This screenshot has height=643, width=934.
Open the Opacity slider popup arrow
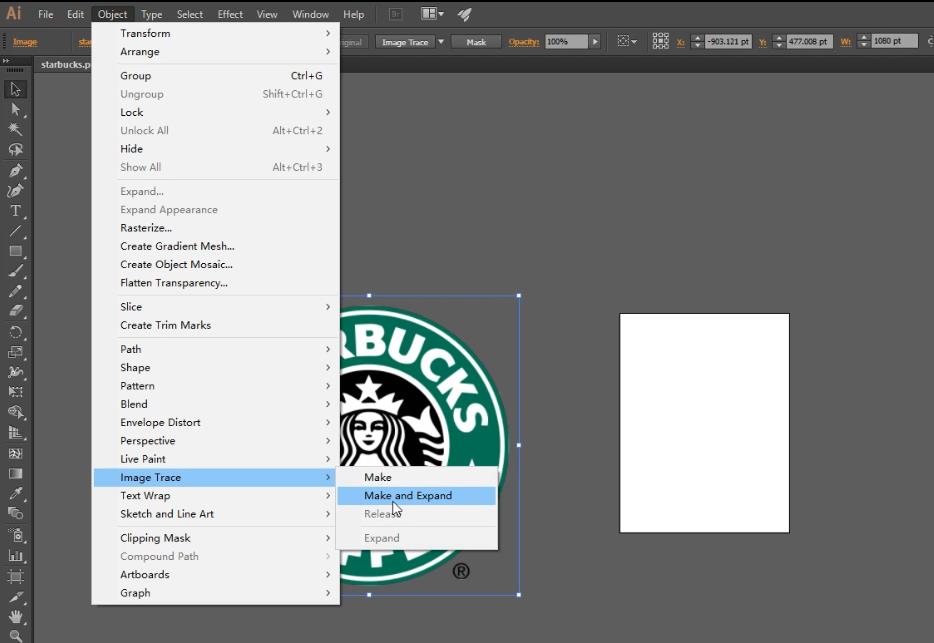[595, 42]
